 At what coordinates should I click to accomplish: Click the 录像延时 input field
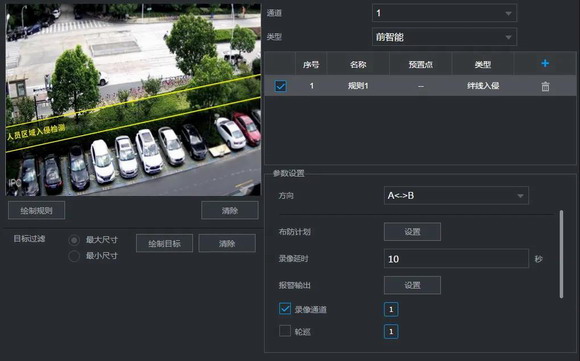click(x=456, y=259)
